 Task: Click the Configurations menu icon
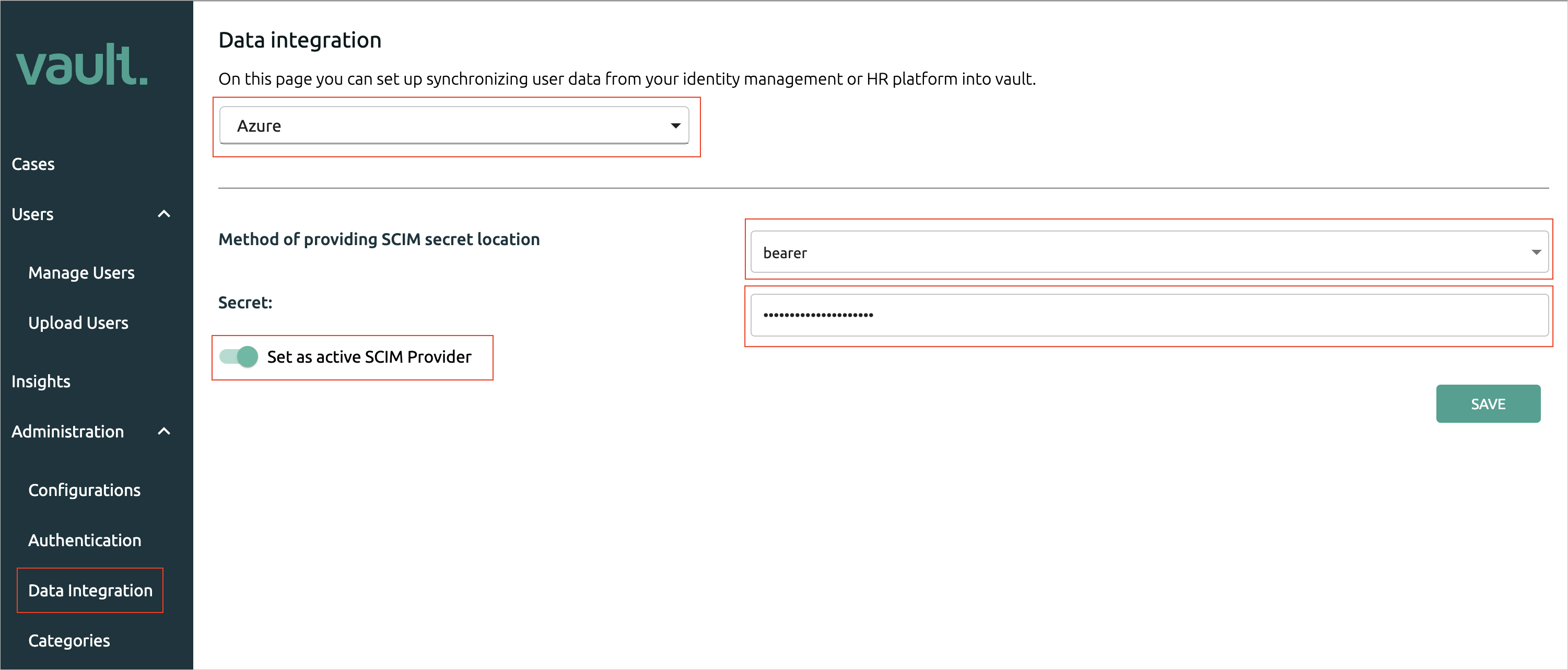point(86,490)
